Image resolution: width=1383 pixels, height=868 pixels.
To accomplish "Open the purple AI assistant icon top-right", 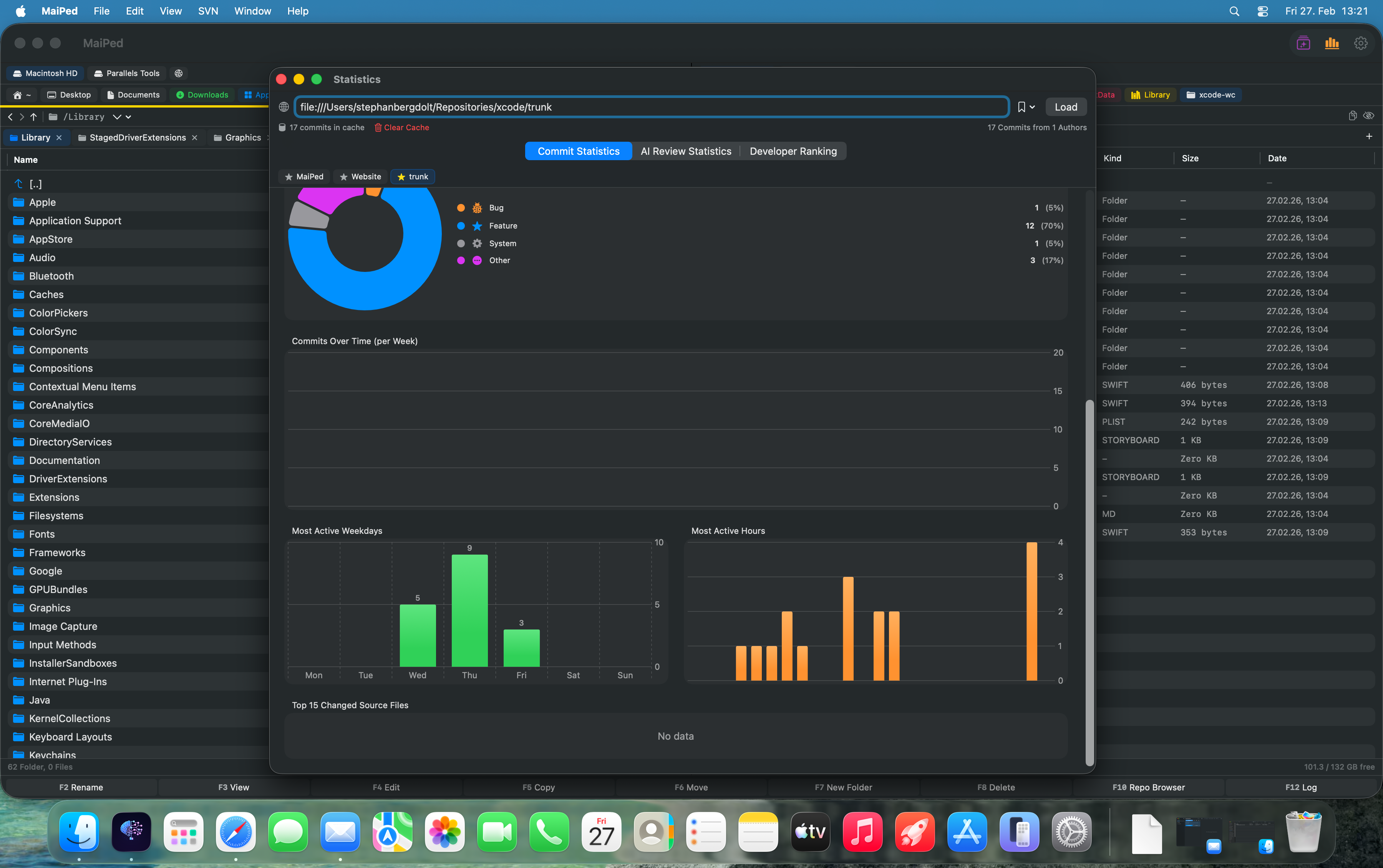I will pos(1303,43).
